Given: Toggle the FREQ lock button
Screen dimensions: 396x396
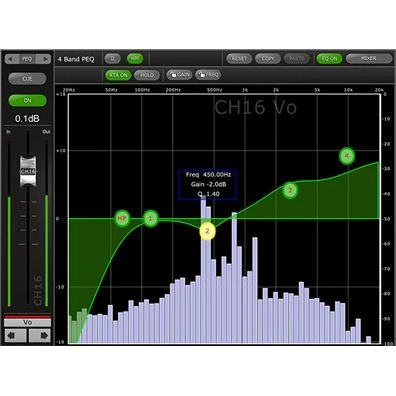Looking at the screenshot, I should point(208,75).
